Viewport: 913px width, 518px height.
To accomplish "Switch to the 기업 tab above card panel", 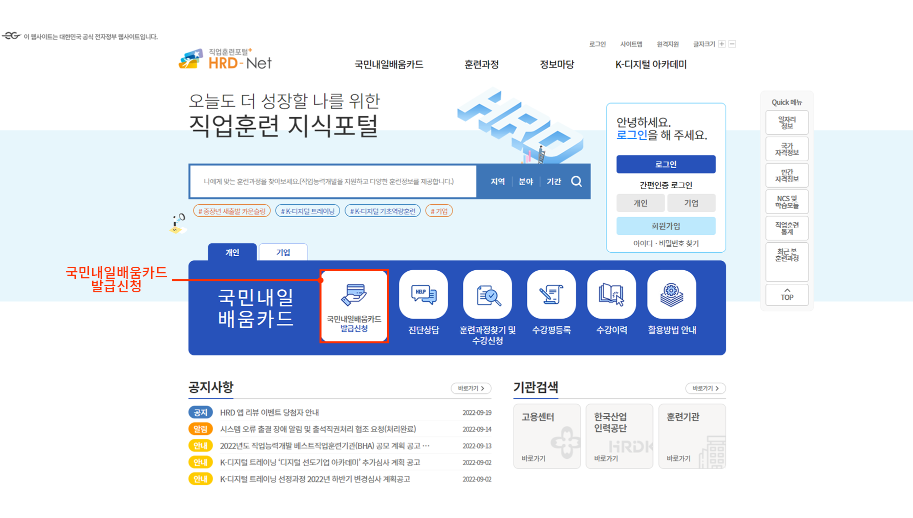I will pos(283,252).
